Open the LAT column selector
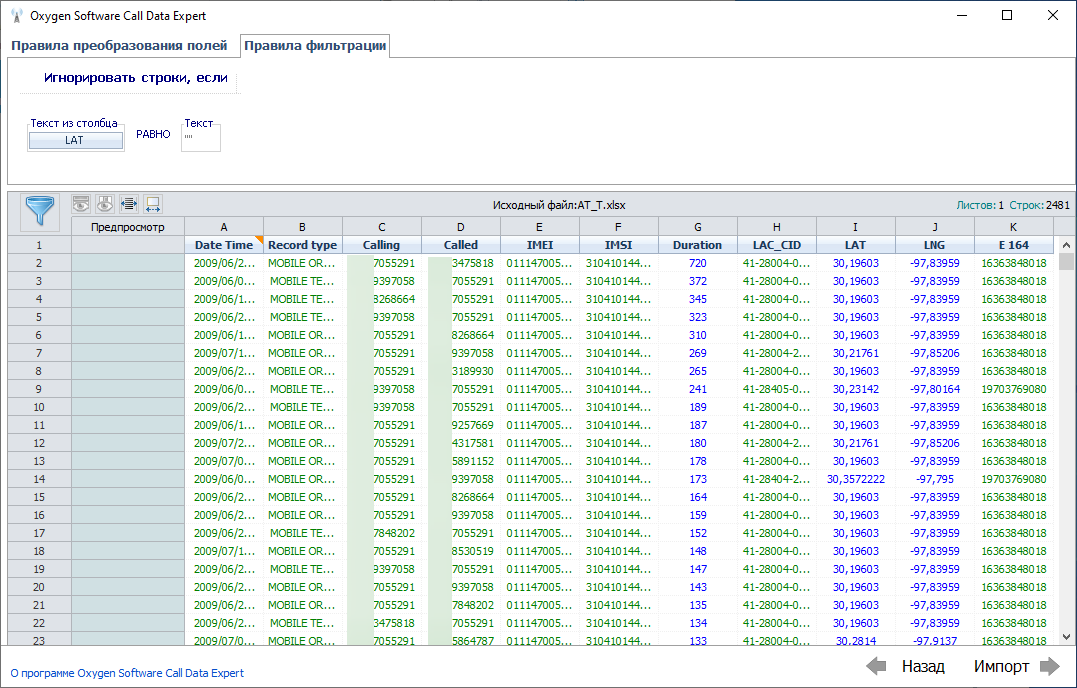Viewport: 1077px width, 688px height. pyautogui.click(x=75, y=141)
